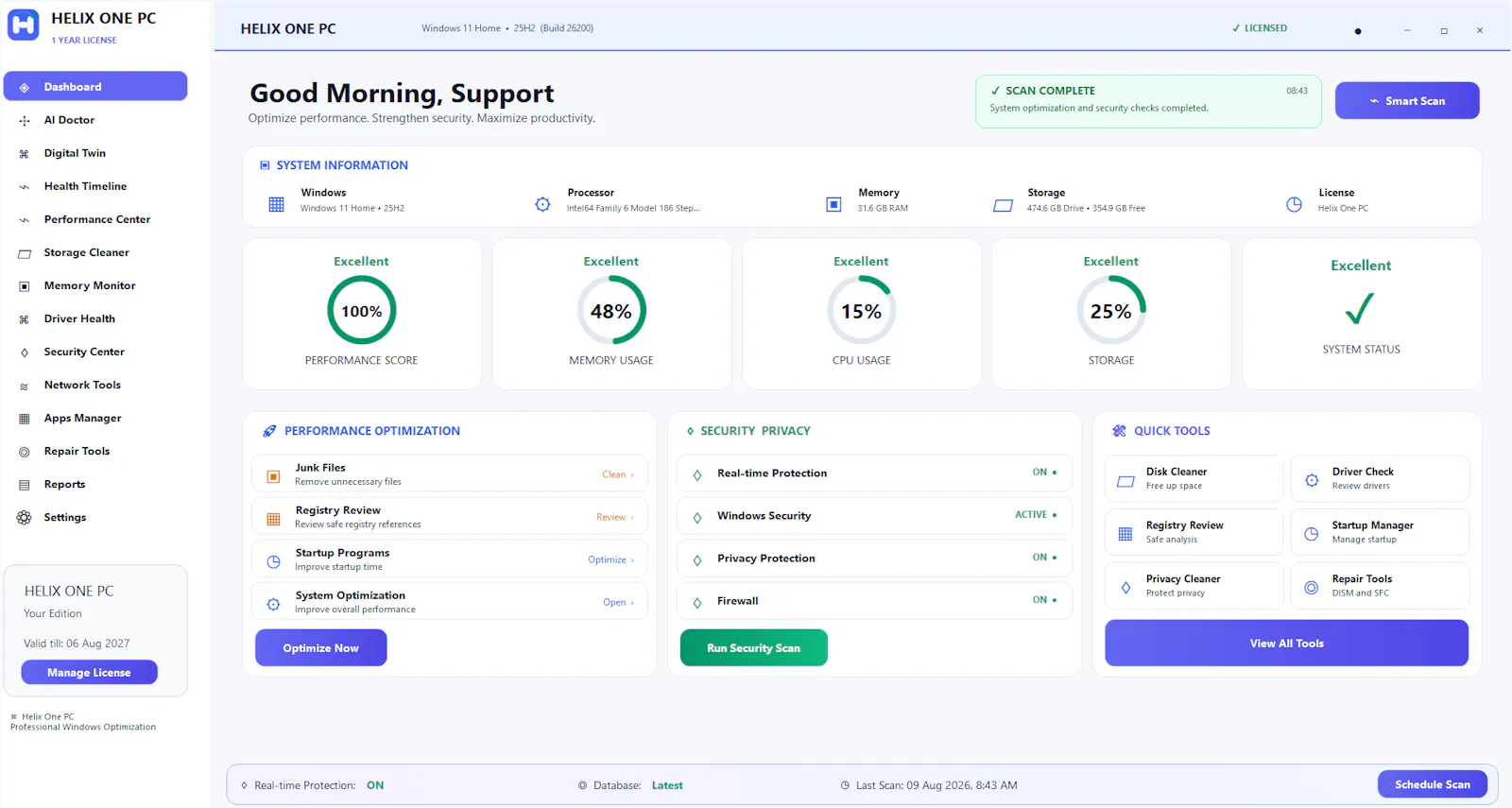Click the 100% Performance Score gauge
1512x808 pixels.
point(362,311)
